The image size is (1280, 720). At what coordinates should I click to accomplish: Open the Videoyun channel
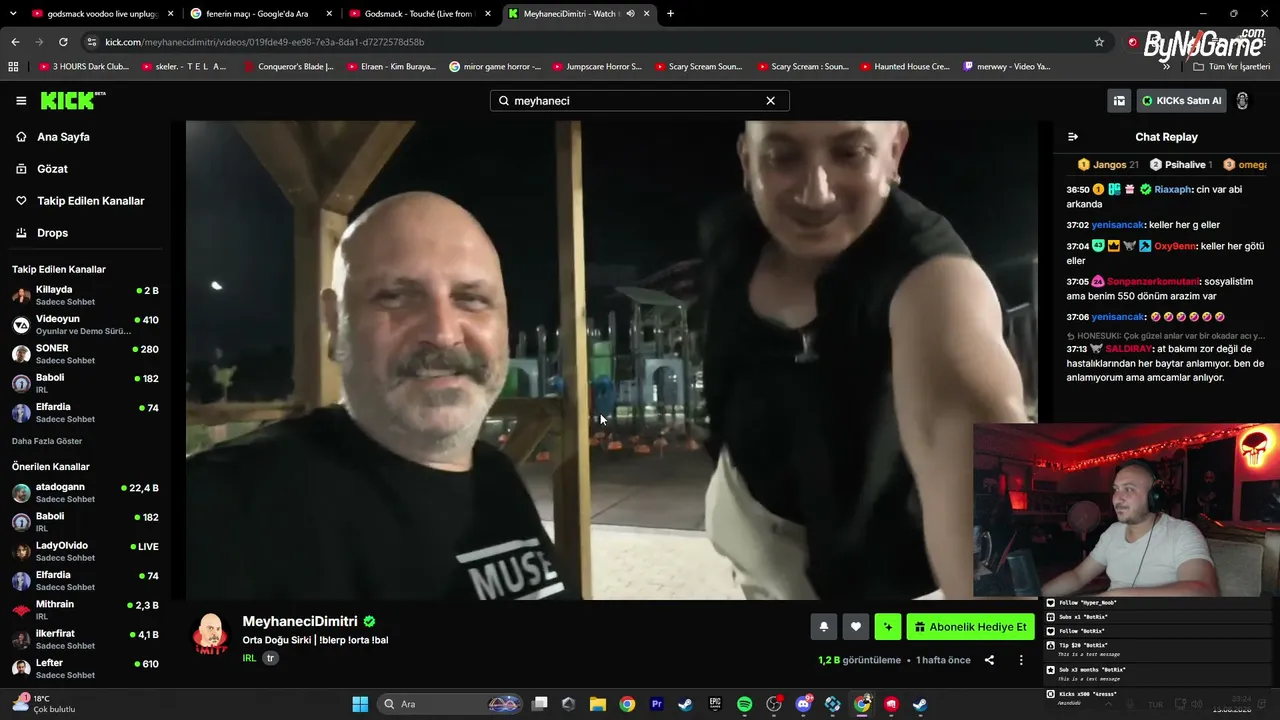point(85,325)
